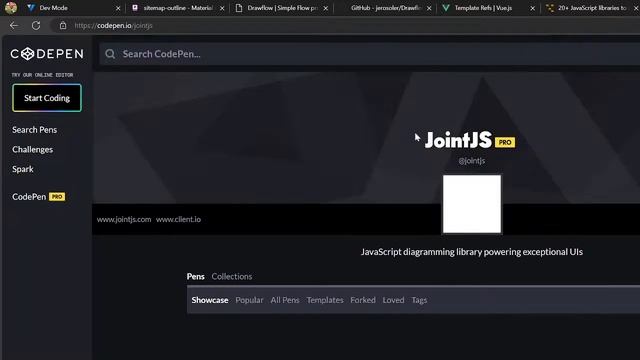Click the JointJS profile avatar image
This screenshot has height=360, width=640.
(x=472, y=204)
